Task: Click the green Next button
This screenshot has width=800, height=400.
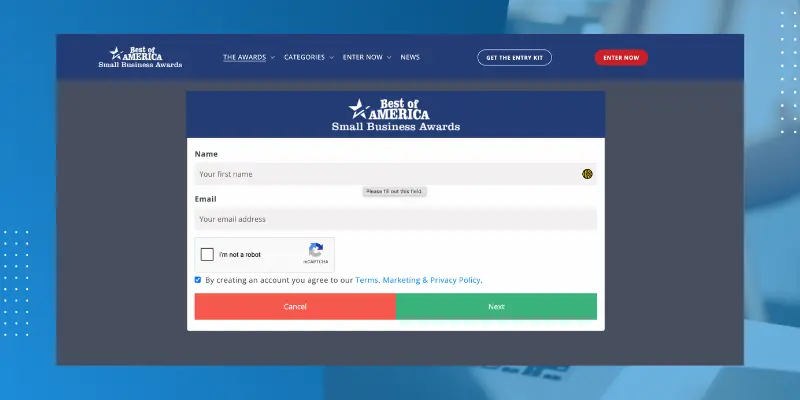Action: 496,307
